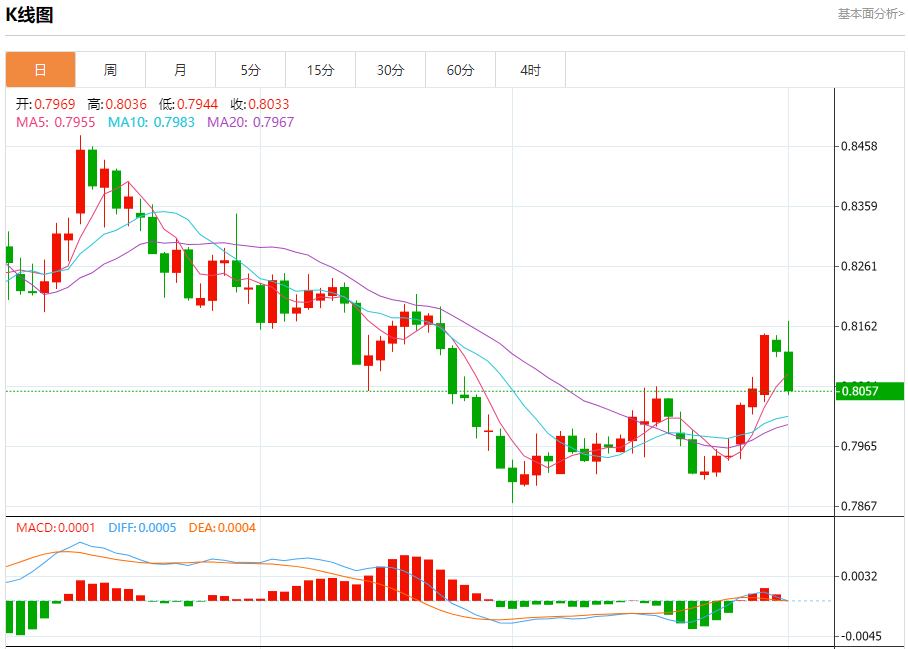Viewport: 908px width, 649px height.
Task: Open the 5分 interval tab
Action: point(251,70)
